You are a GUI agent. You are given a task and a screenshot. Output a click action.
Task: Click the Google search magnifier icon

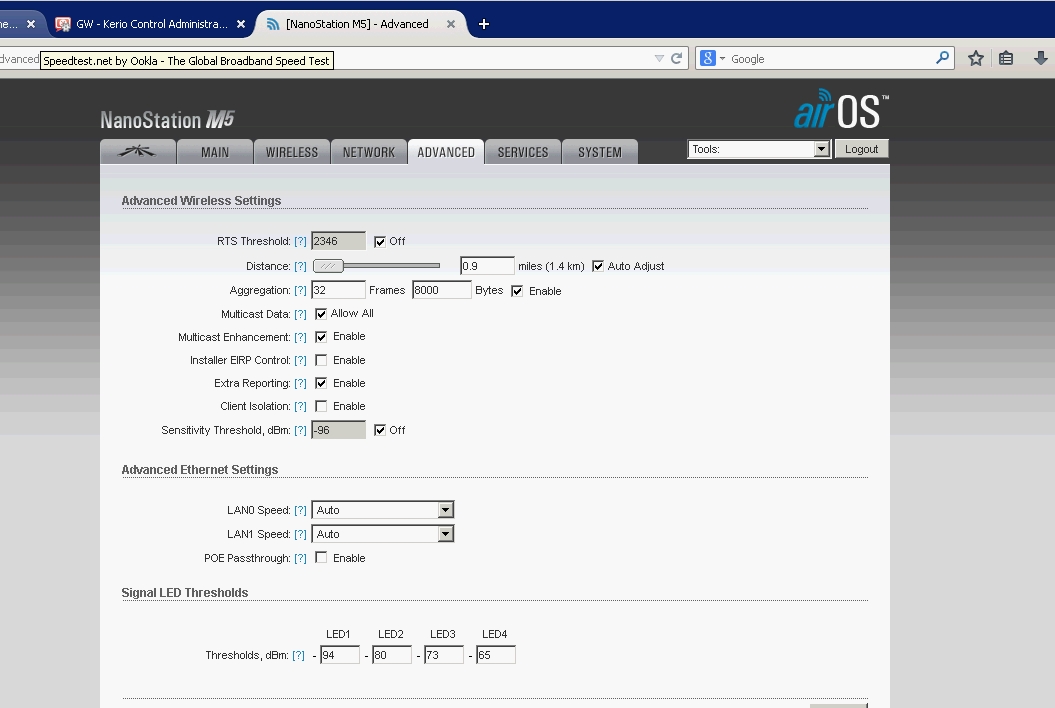(943, 59)
